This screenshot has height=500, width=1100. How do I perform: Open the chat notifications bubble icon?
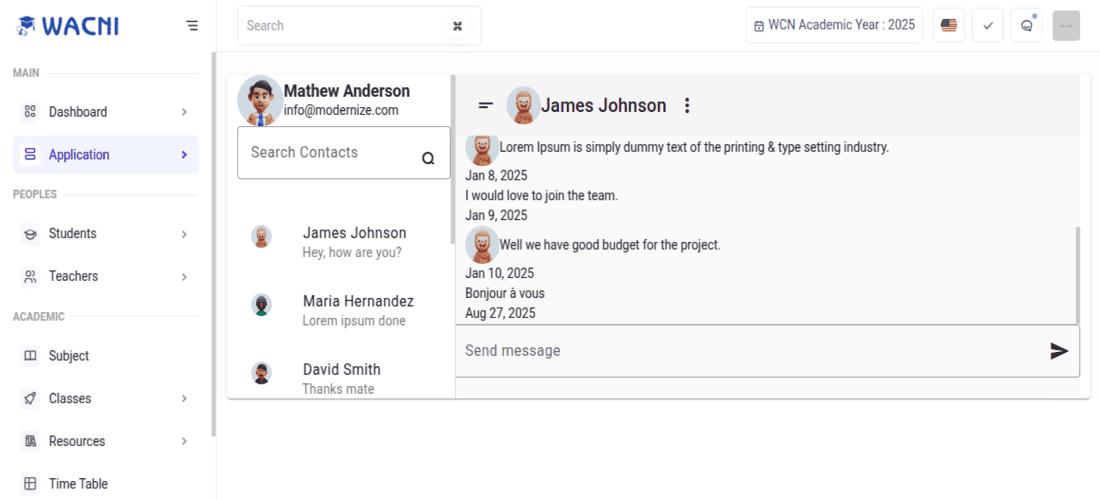click(1026, 26)
